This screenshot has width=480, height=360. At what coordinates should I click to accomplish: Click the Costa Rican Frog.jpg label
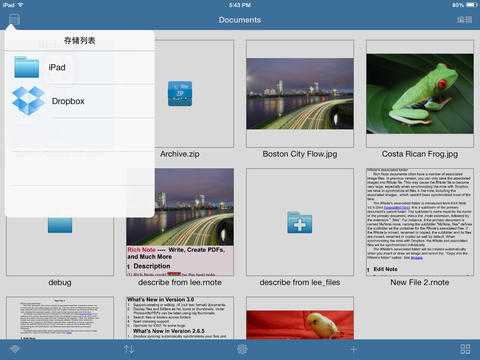(x=420, y=154)
